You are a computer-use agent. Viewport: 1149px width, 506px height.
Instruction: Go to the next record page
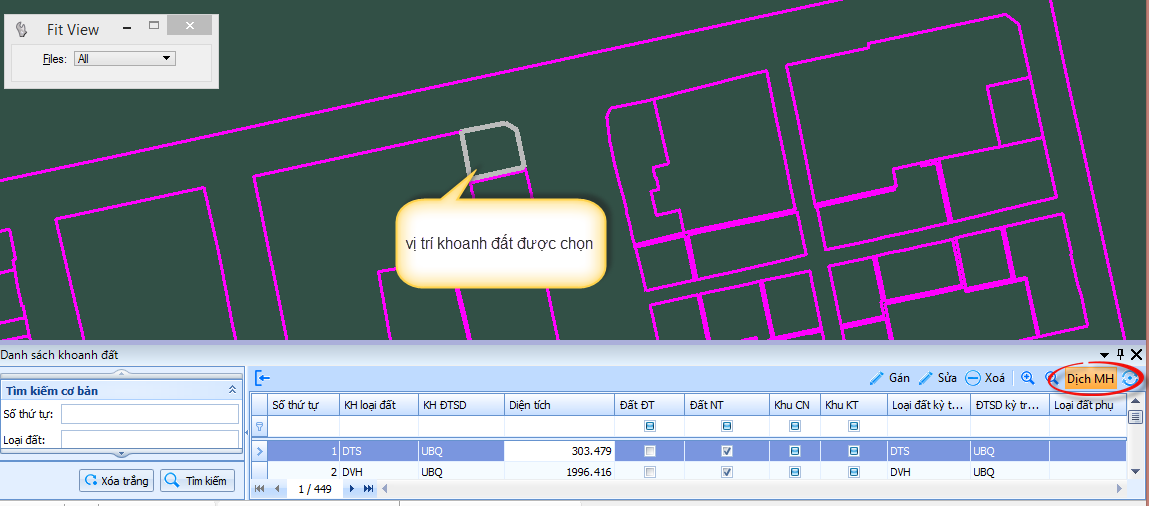[351, 489]
